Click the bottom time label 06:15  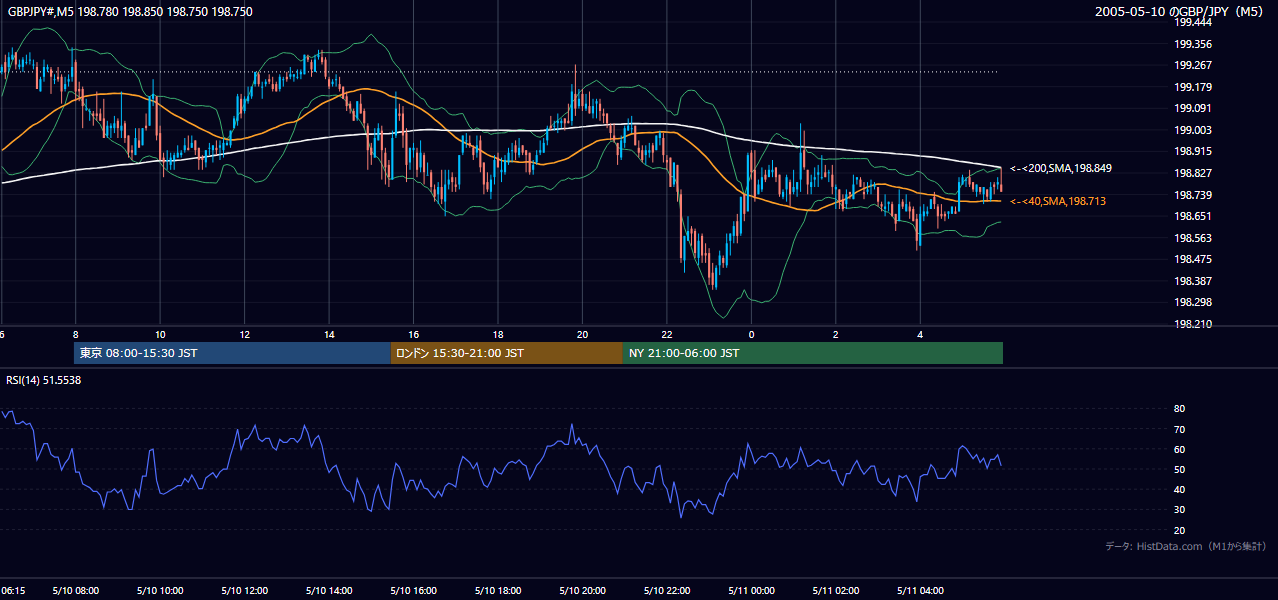[14, 591]
